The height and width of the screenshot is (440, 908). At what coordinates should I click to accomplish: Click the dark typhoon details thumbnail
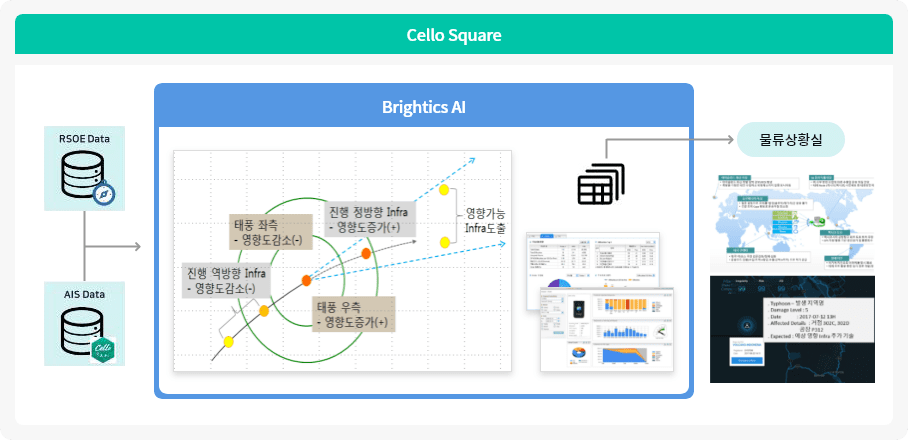click(x=792, y=329)
